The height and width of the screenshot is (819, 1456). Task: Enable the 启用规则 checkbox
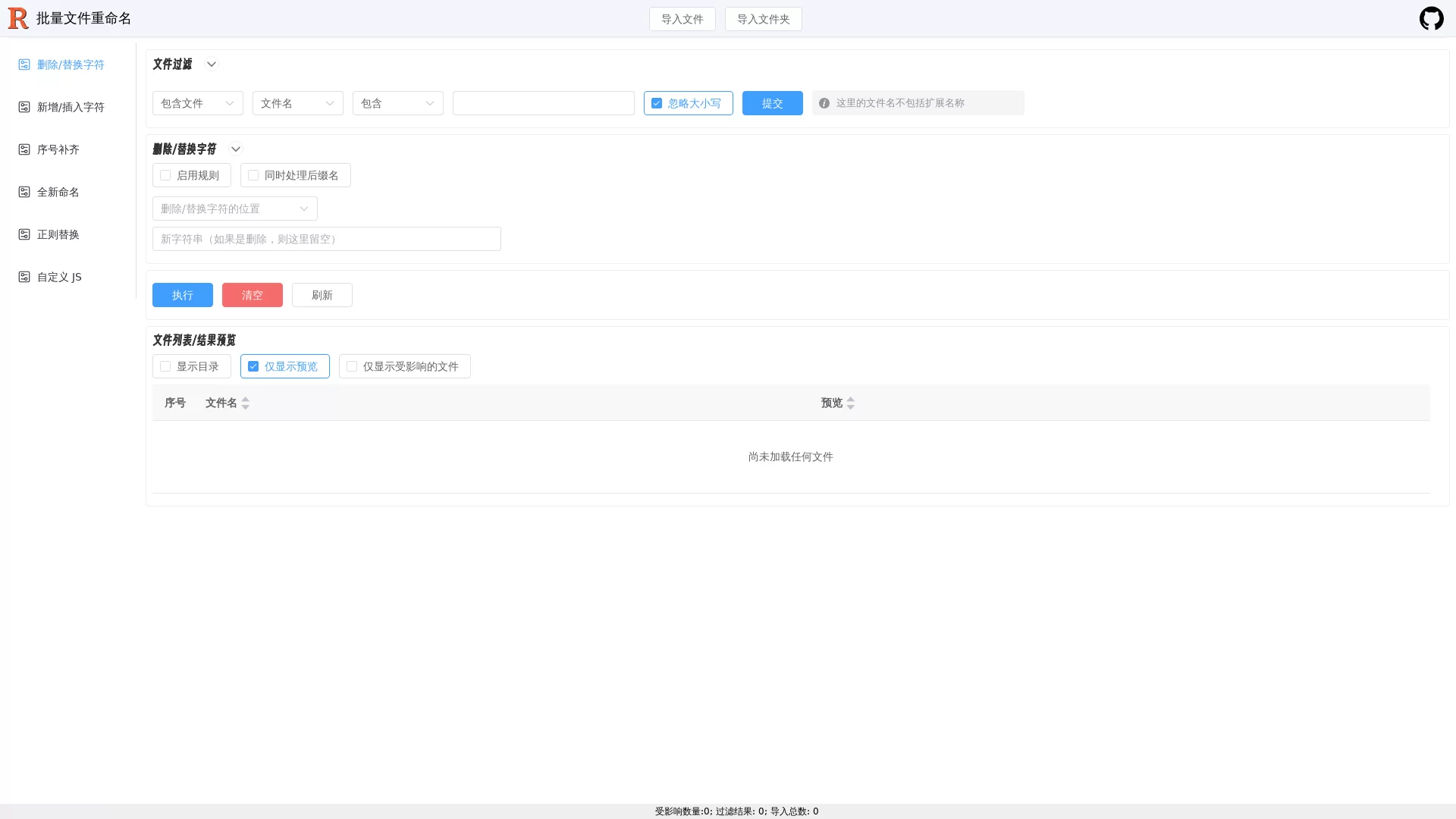(165, 175)
